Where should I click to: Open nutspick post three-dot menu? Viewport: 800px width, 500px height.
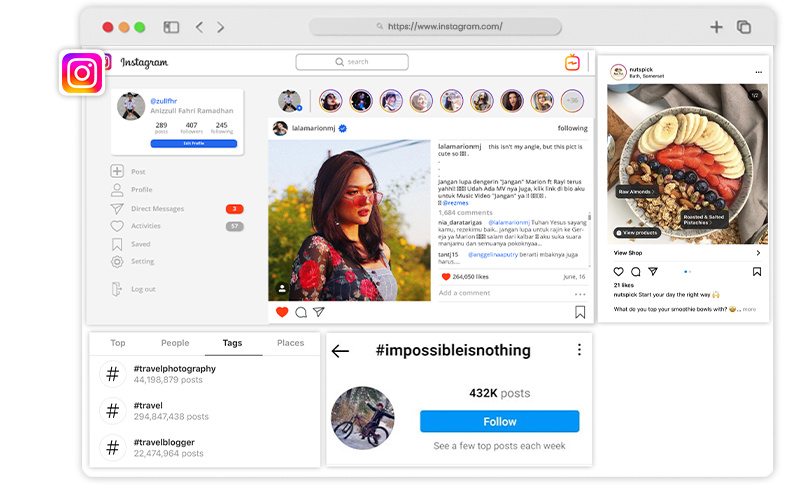[759, 72]
